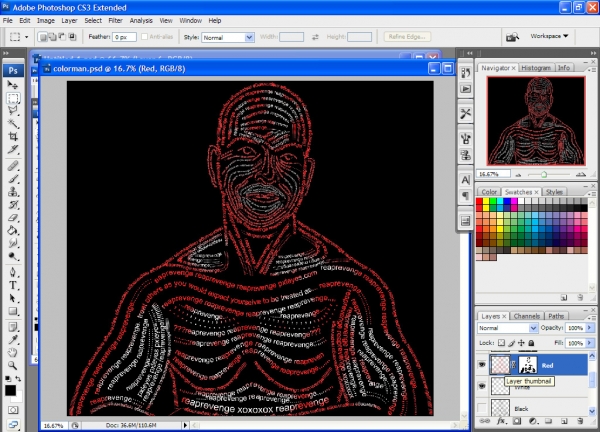This screenshot has height=432, width=600.
Task: Select the Eraser tool
Action: pyautogui.click(x=13, y=217)
